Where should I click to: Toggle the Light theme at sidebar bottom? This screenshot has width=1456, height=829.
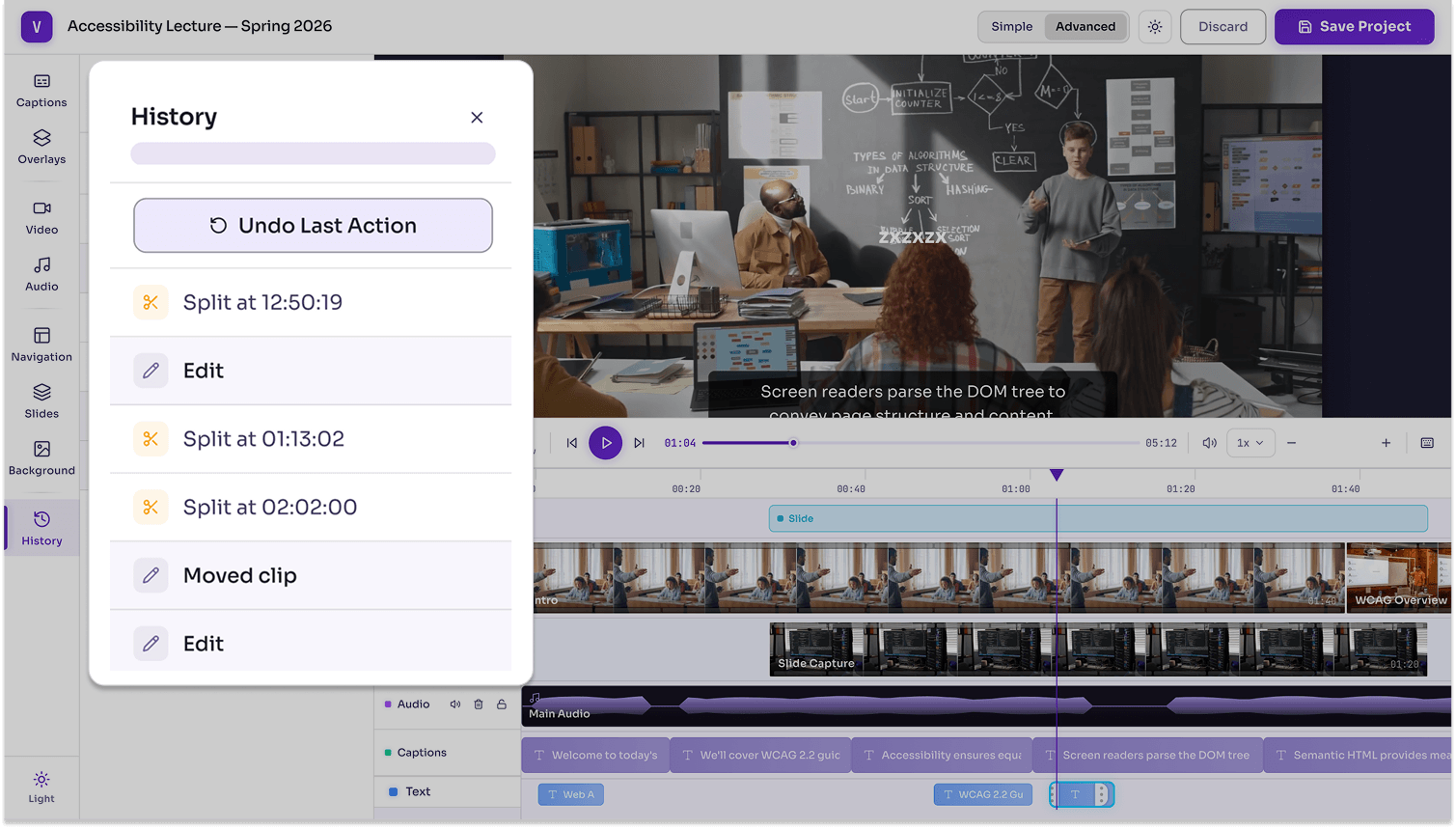coord(41,788)
